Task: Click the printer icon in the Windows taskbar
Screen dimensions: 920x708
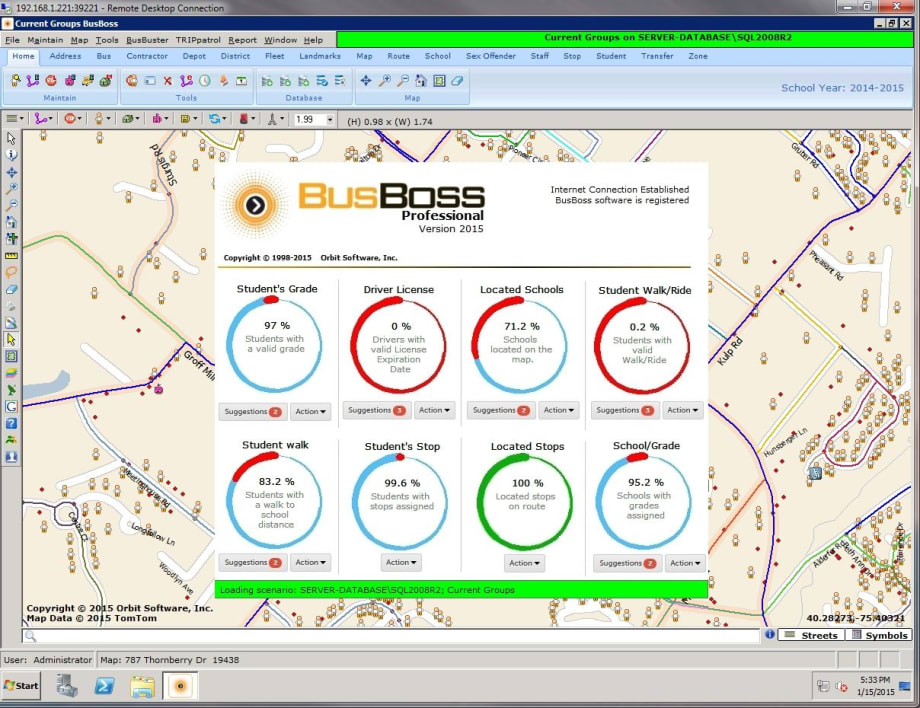Action: [68, 686]
